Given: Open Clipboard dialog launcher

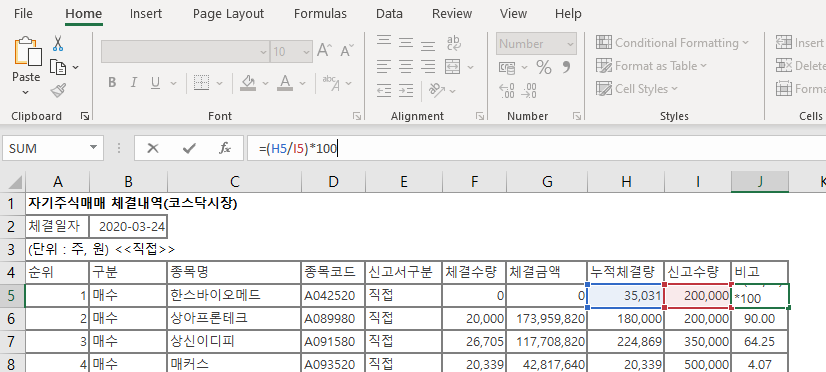Looking at the screenshot, I should [x=85, y=116].
